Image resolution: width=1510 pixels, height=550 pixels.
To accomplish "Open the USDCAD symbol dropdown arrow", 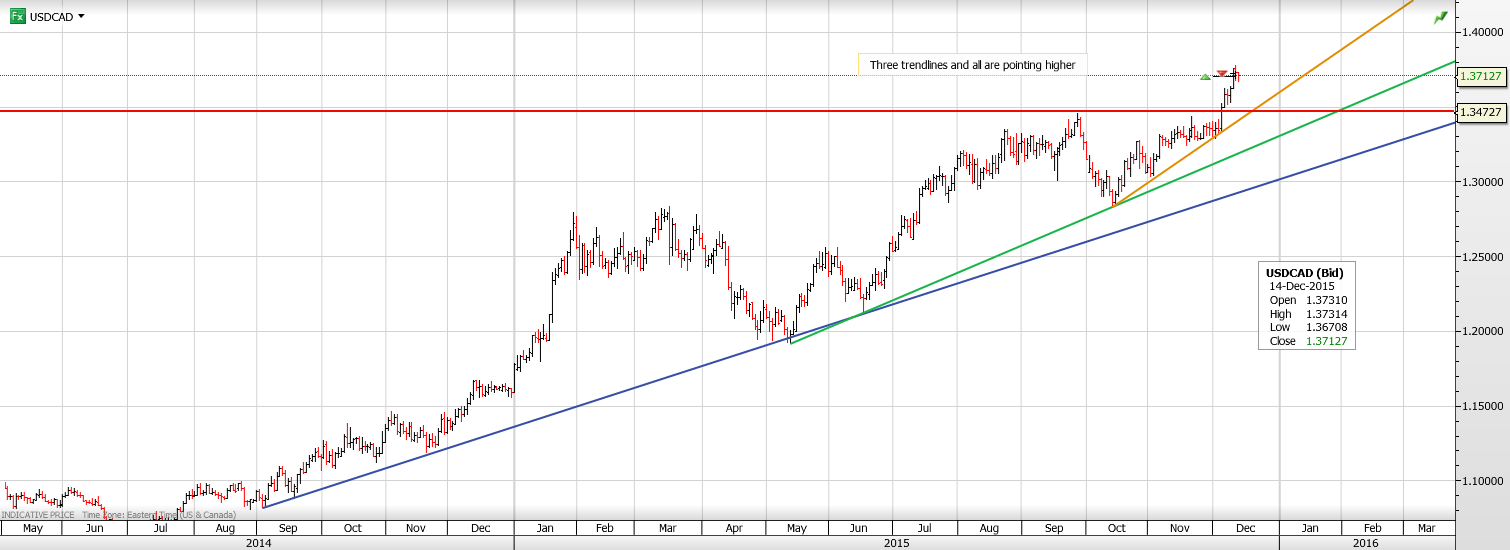I will tap(81, 16).
